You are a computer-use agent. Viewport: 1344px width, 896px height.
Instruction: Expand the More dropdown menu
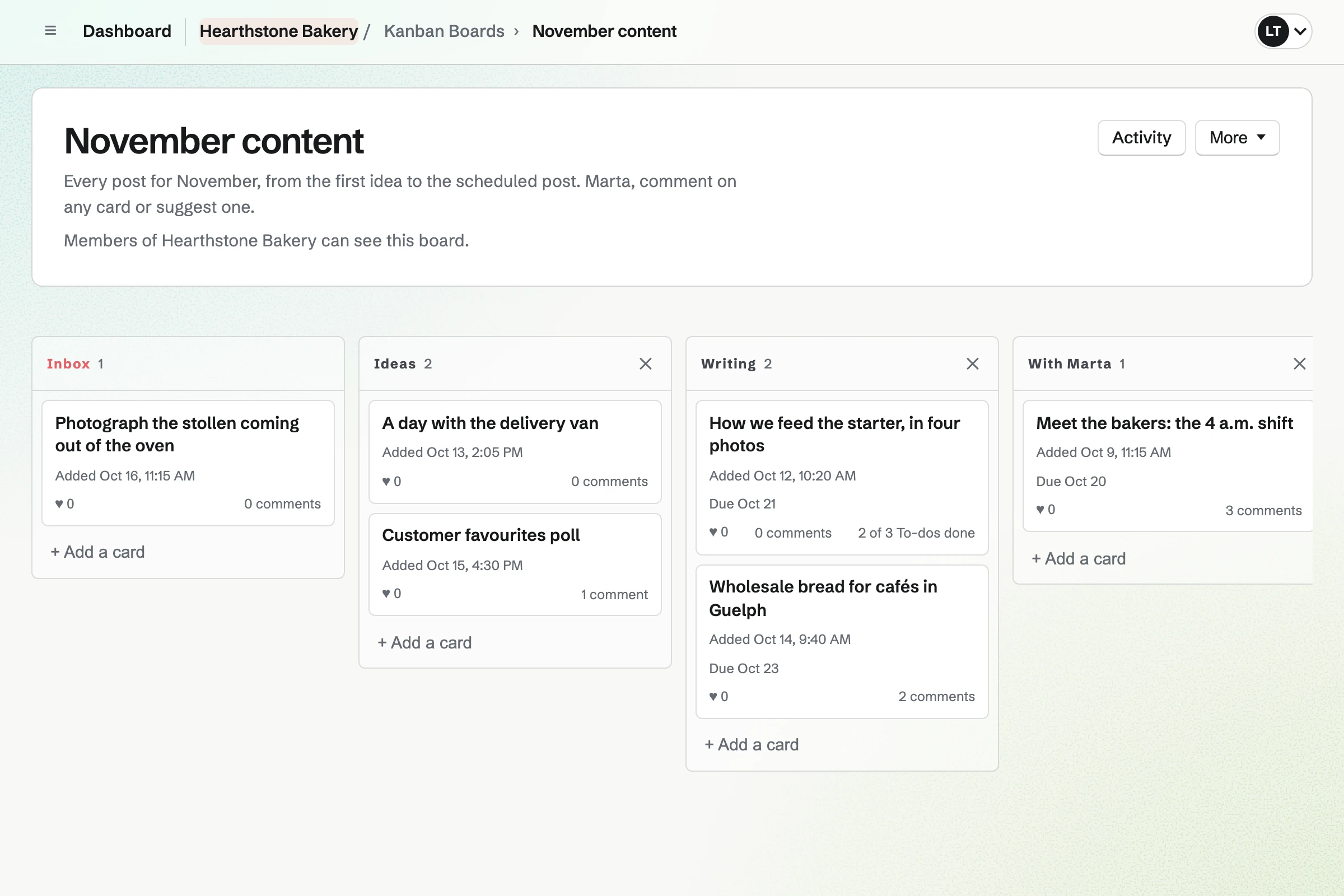[x=1236, y=138]
